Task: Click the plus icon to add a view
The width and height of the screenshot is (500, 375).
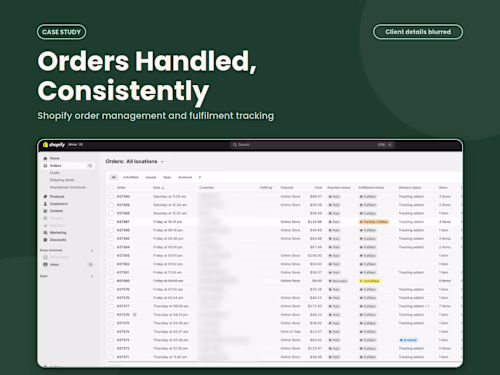Action: [x=200, y=177]
